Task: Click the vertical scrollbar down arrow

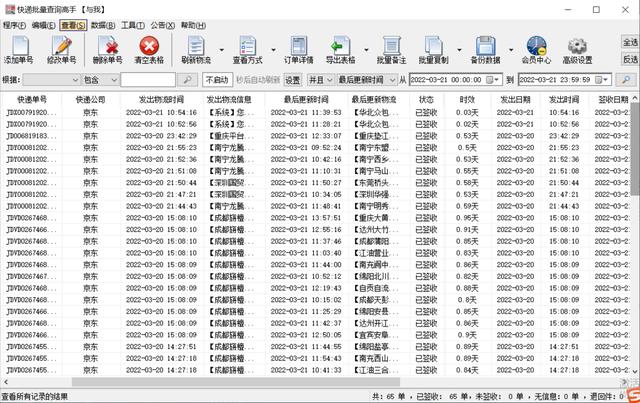Action: [x=635, y=371]
